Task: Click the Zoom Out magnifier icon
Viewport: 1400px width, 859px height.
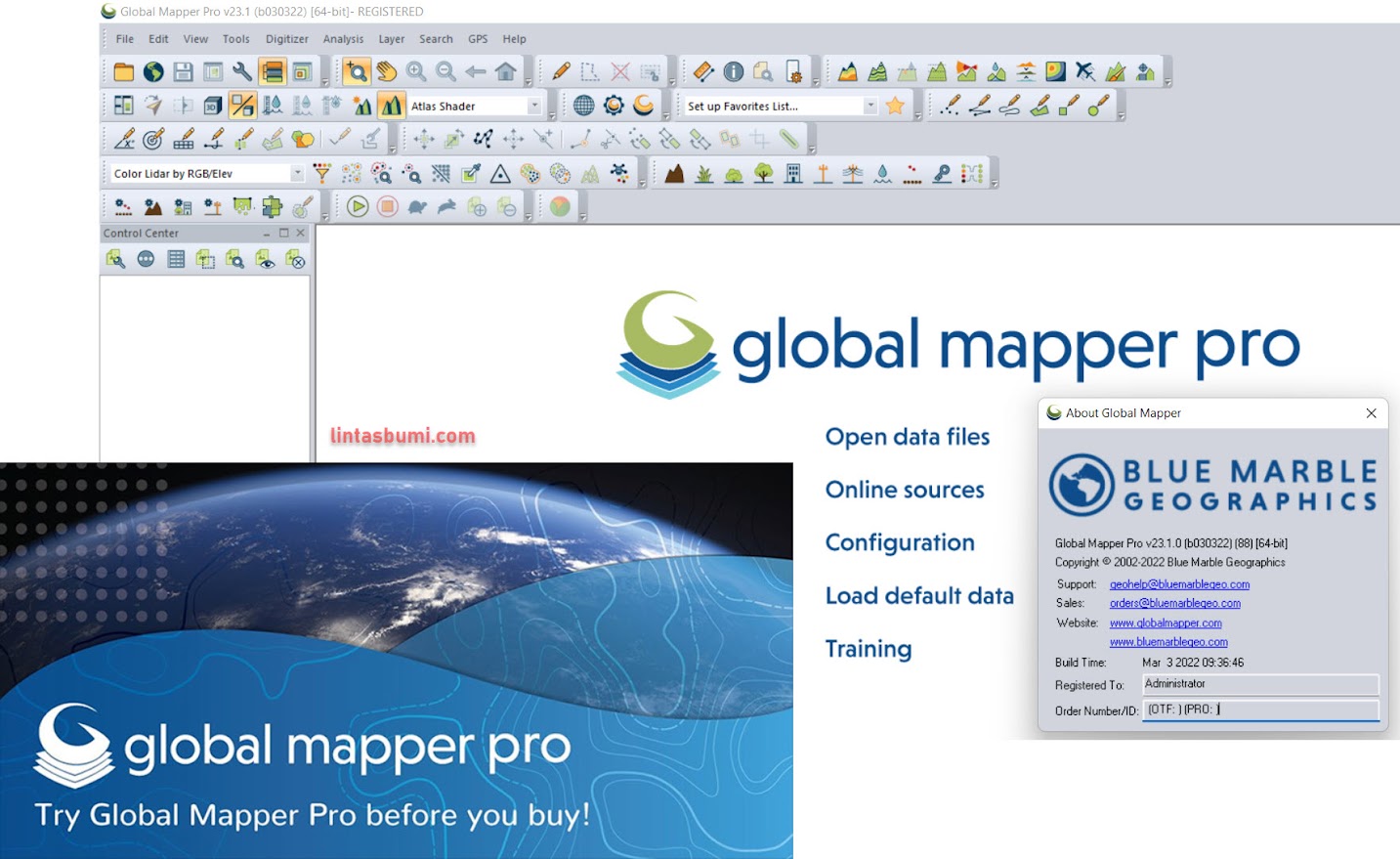Action: click(445, 71)
